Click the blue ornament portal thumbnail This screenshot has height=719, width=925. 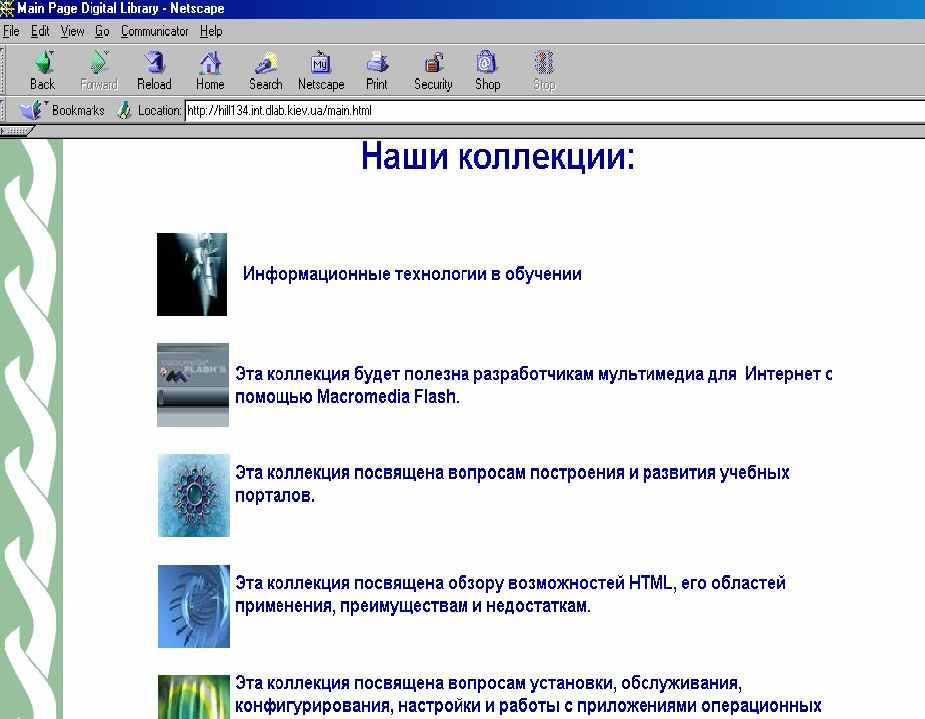coord(193,495)
